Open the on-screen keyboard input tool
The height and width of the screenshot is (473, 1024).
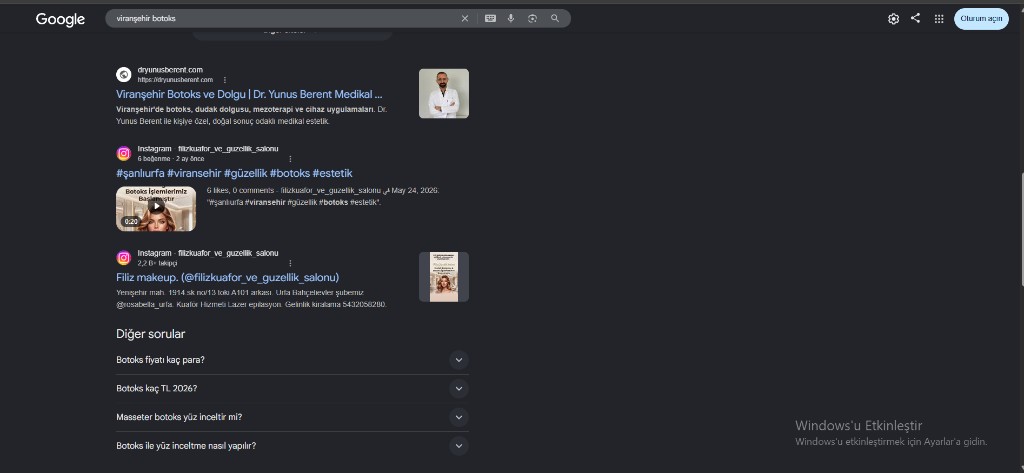pyautogui.click(x=490, y=18)
